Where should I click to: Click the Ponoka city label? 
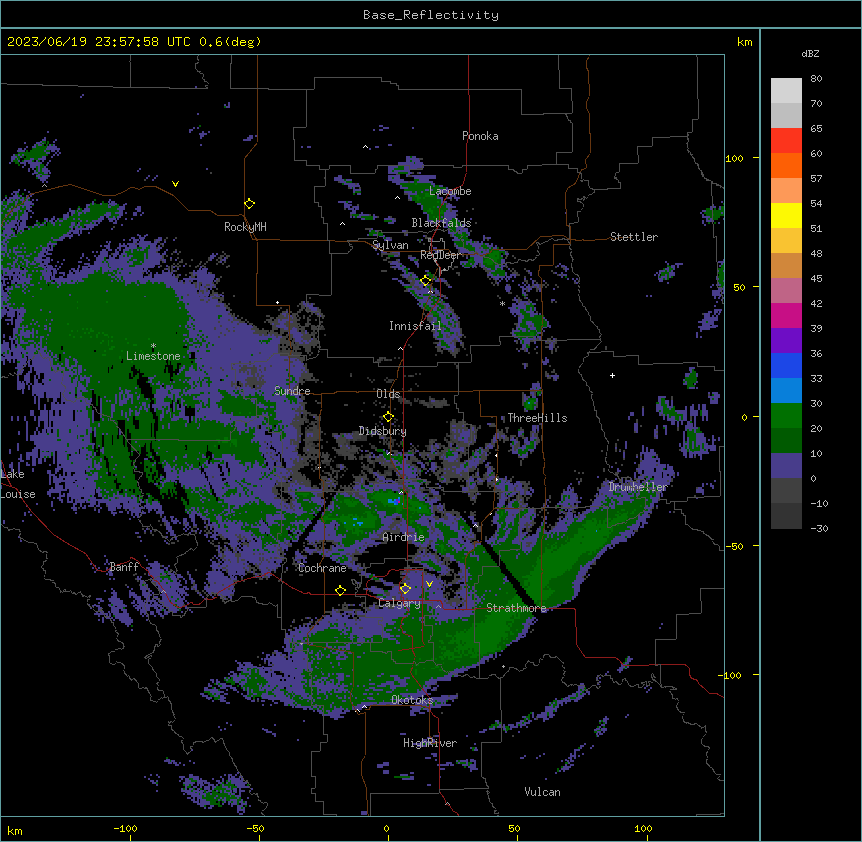[480, 136]
